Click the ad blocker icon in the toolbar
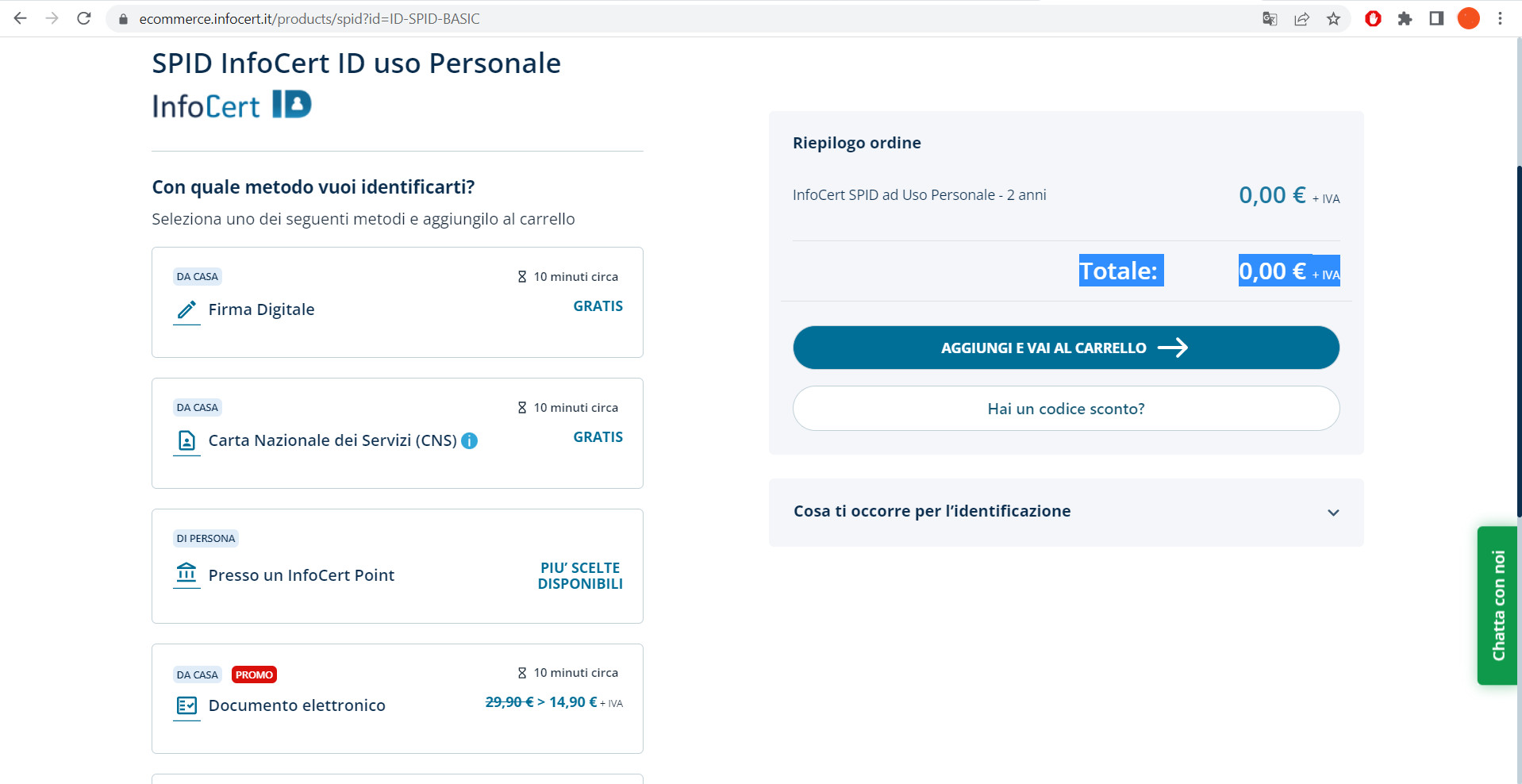Viewport: 1522px width, 784px height. [1372, 18]
